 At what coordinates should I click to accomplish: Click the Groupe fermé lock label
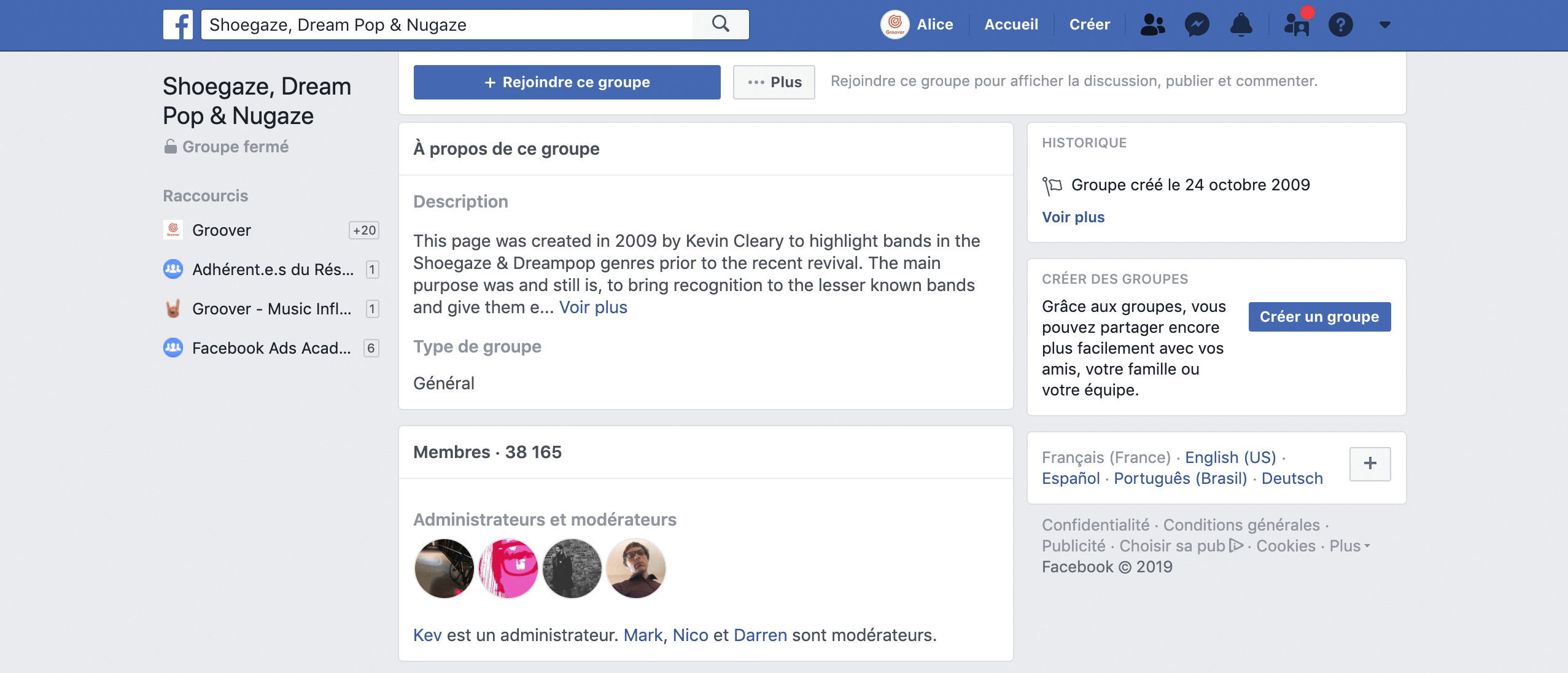[226, 147]
